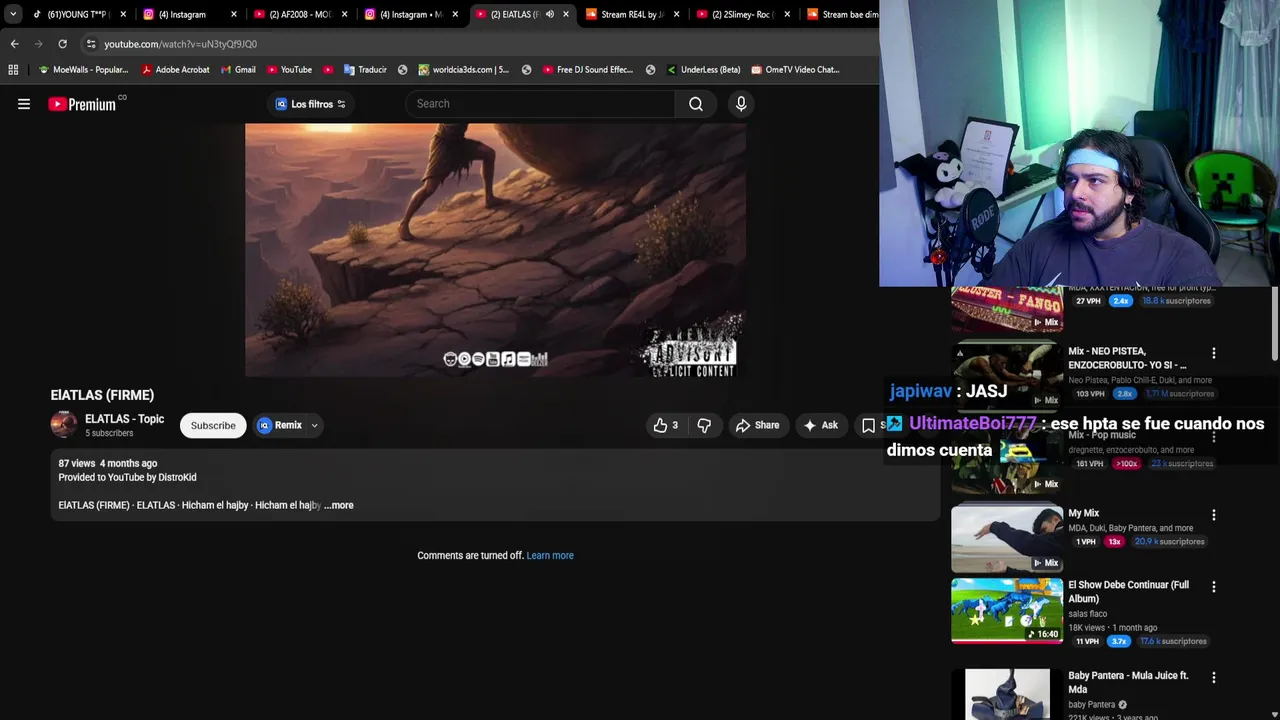Click the browser address bar URL
This screenshot has height=720, width=1280.
180,44
